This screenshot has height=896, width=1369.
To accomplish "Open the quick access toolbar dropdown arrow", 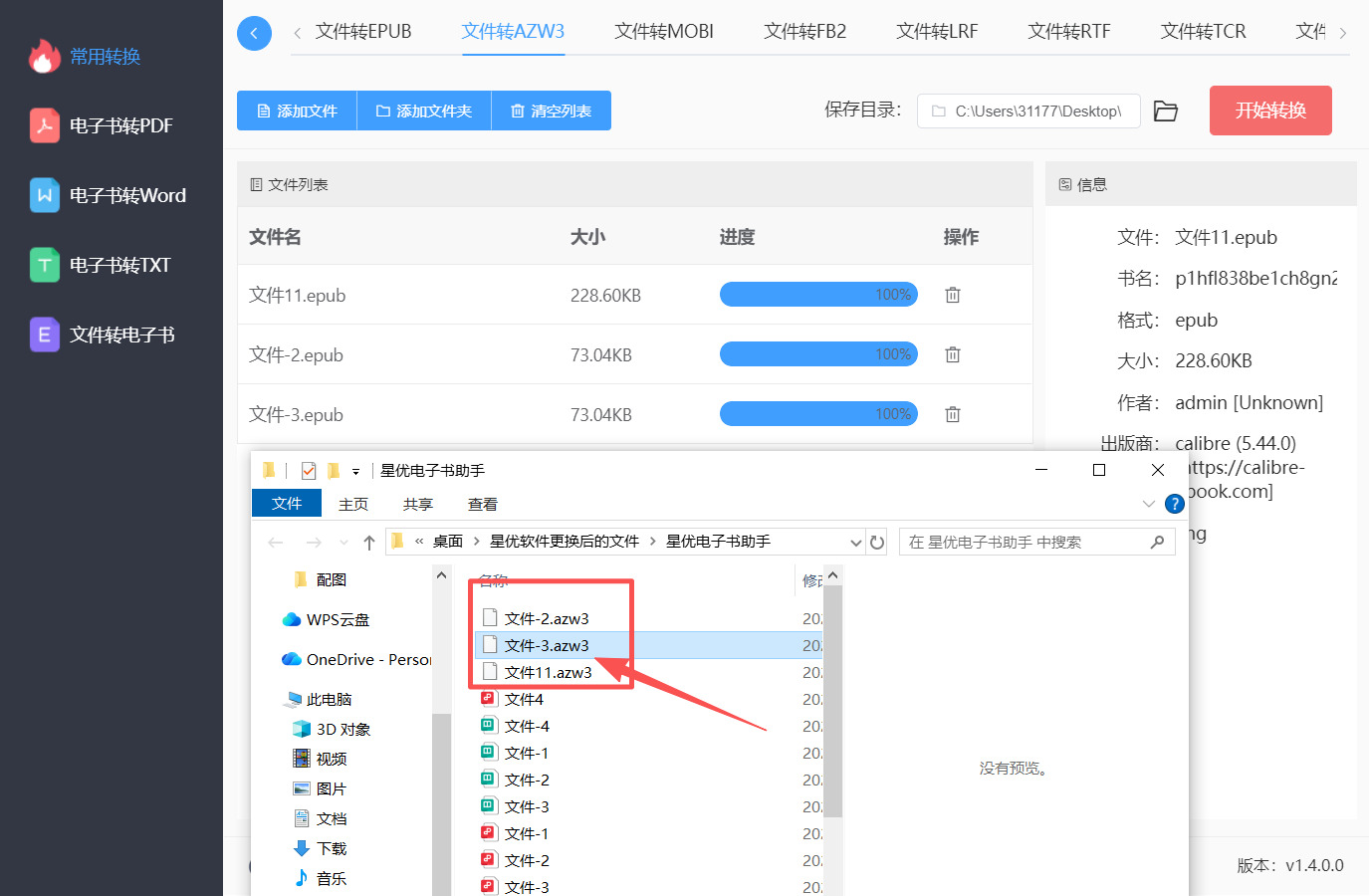I will click(355, 471).
